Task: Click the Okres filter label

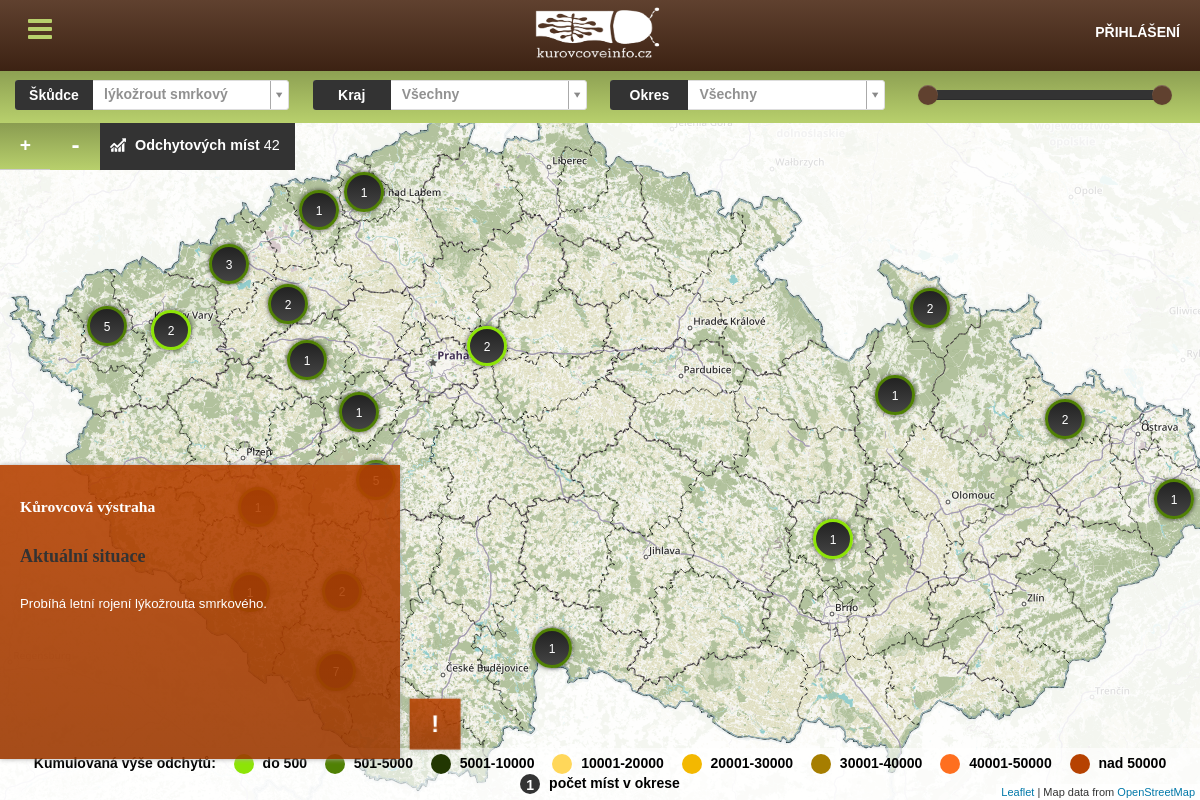Action: 649,95
